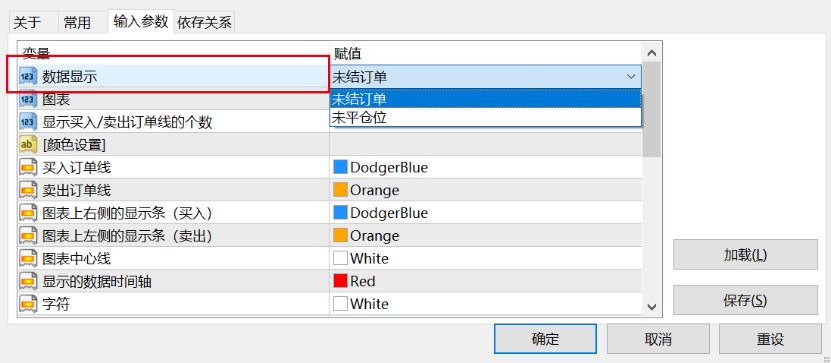The image size is (831, 363).
Task: Click the 买入订单线 color parameter icon
Action: coord(28,167)
